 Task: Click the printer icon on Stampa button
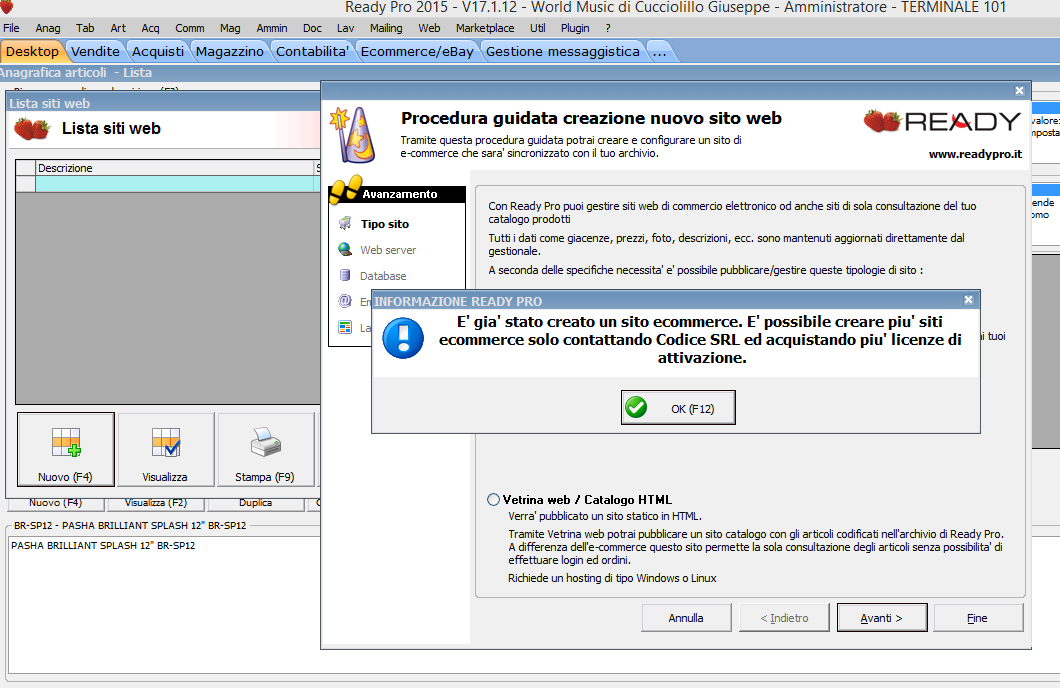265,442
